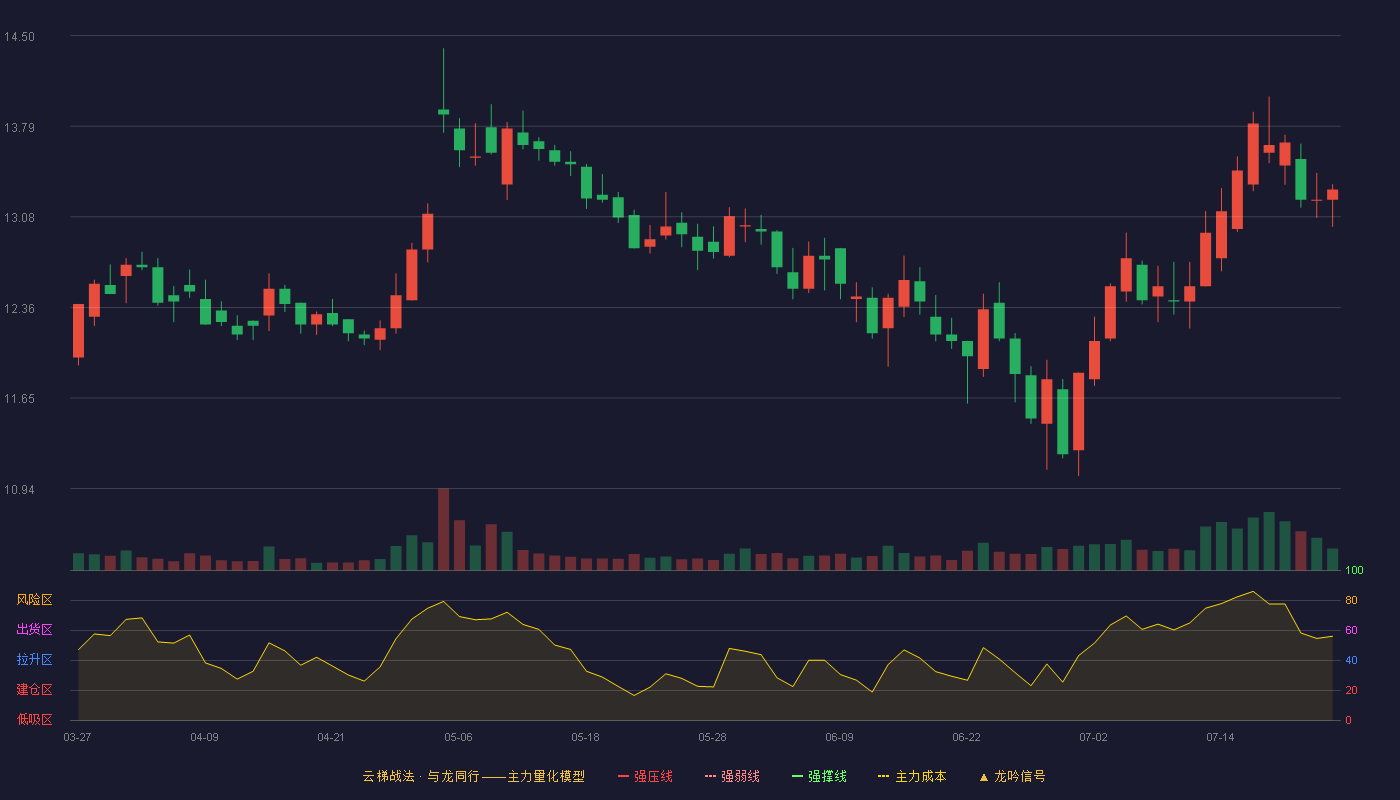The image size is (1400, 800).
Task: Click the 04-21 date label
Action: coord(331,737)
